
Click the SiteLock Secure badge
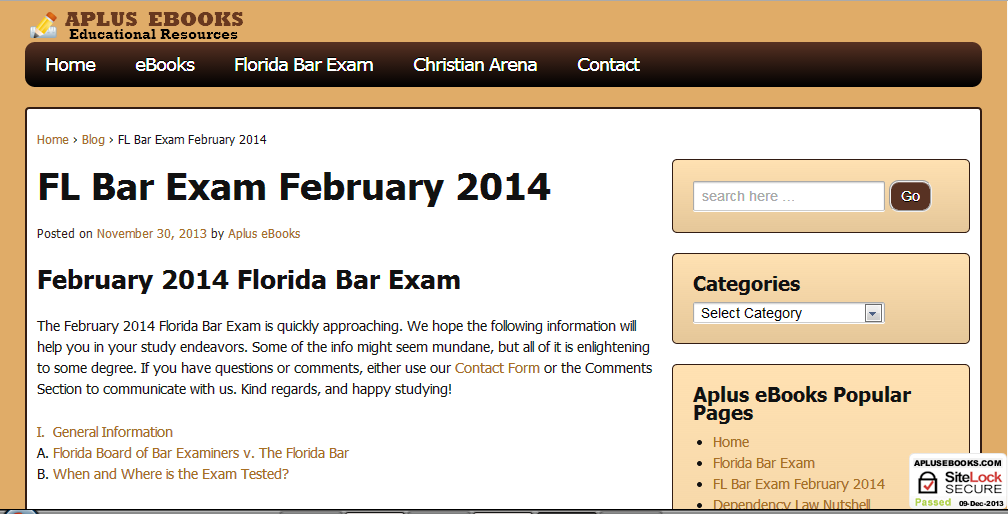pyautogui.click(x=958, y=481)
